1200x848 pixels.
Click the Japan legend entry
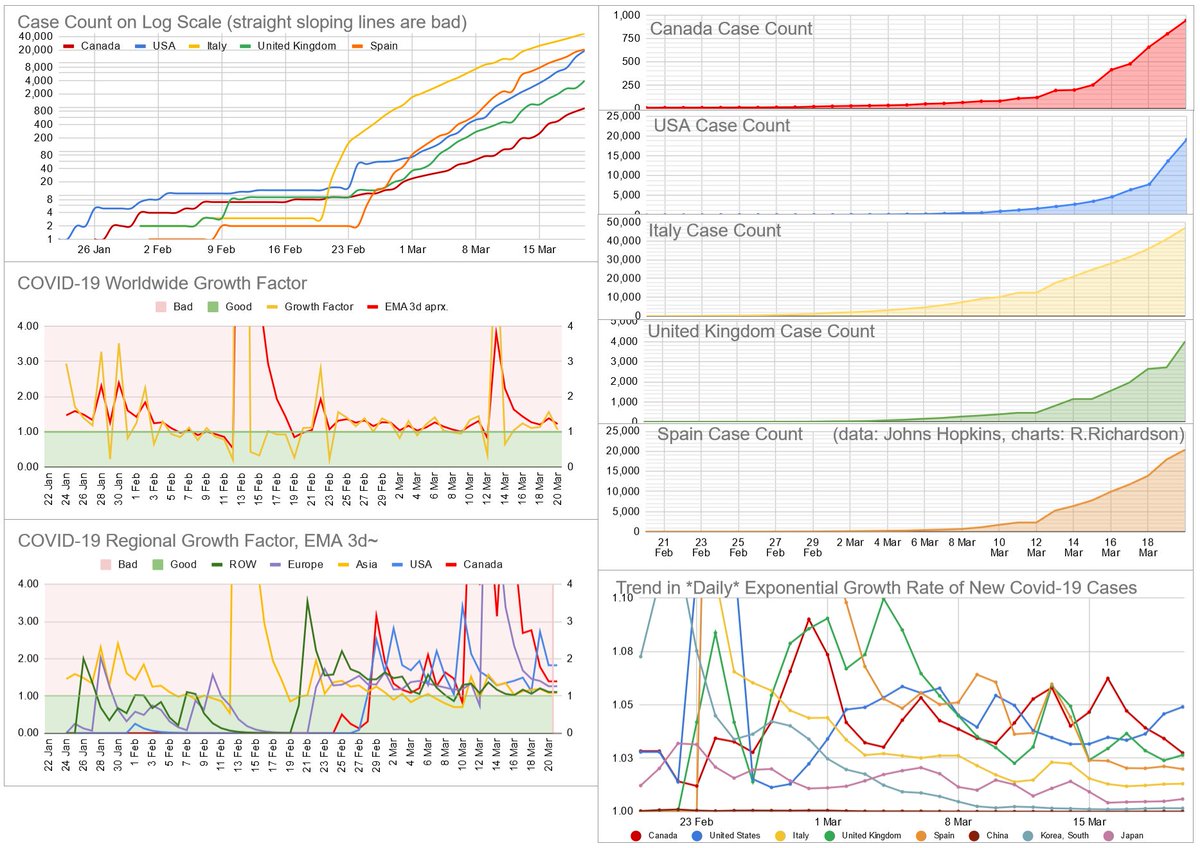pos(1125,835)
